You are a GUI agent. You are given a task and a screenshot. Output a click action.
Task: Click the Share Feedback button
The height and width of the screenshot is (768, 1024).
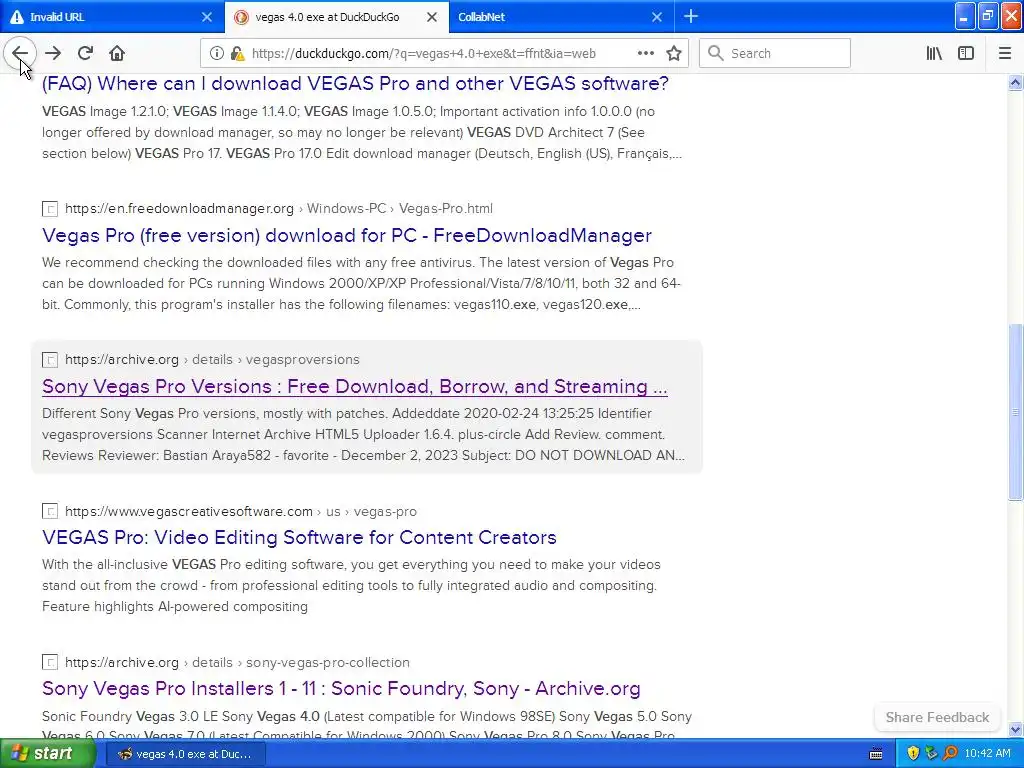point(937,717)
